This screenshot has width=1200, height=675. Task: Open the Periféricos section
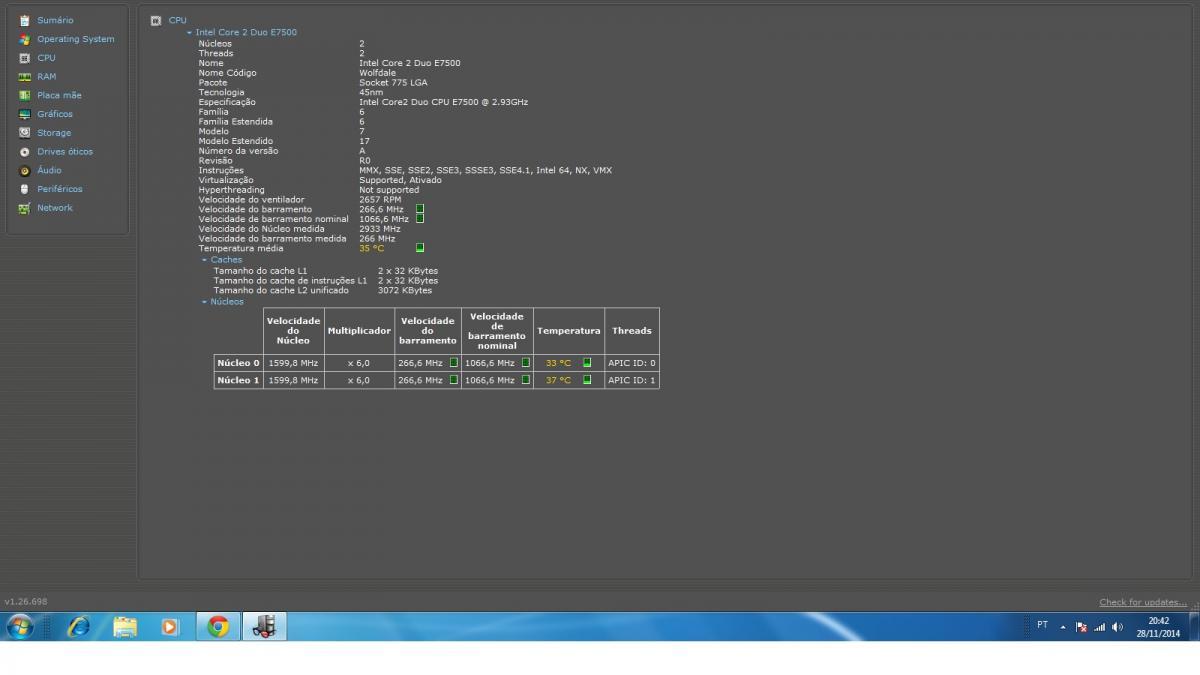point(60,189)
